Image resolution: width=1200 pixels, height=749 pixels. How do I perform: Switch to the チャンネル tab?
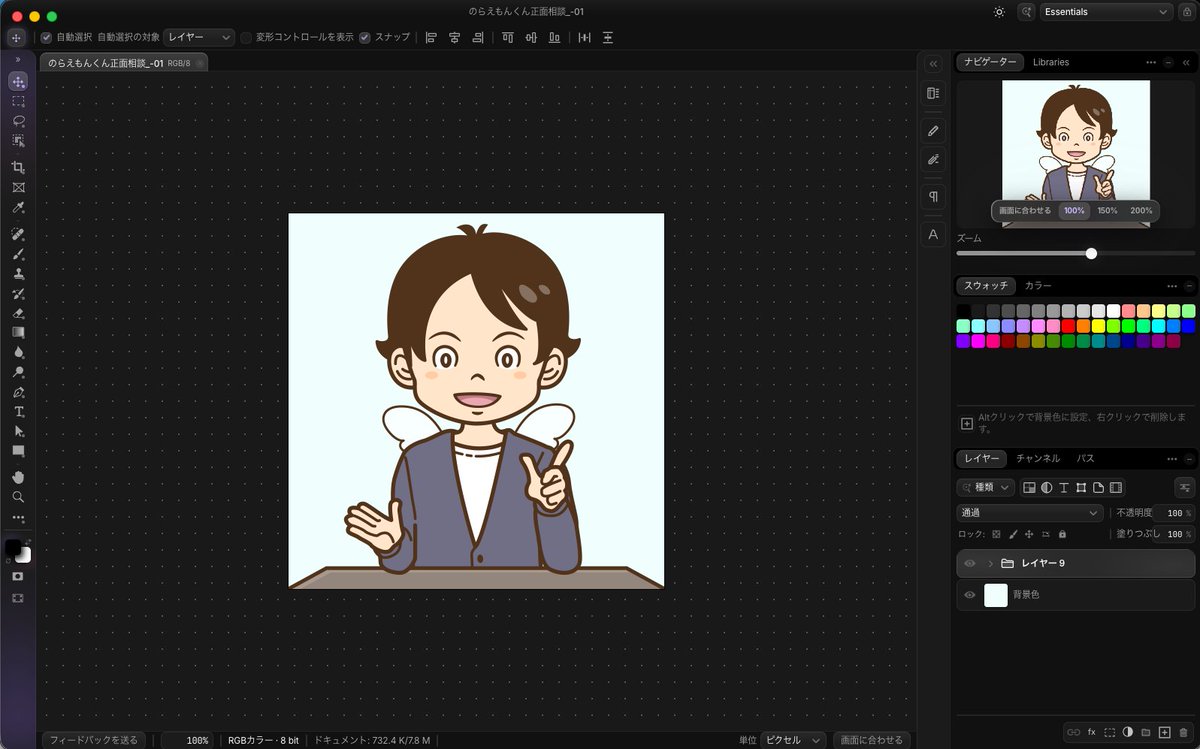pyautogui.click(x=1038, y=458)
